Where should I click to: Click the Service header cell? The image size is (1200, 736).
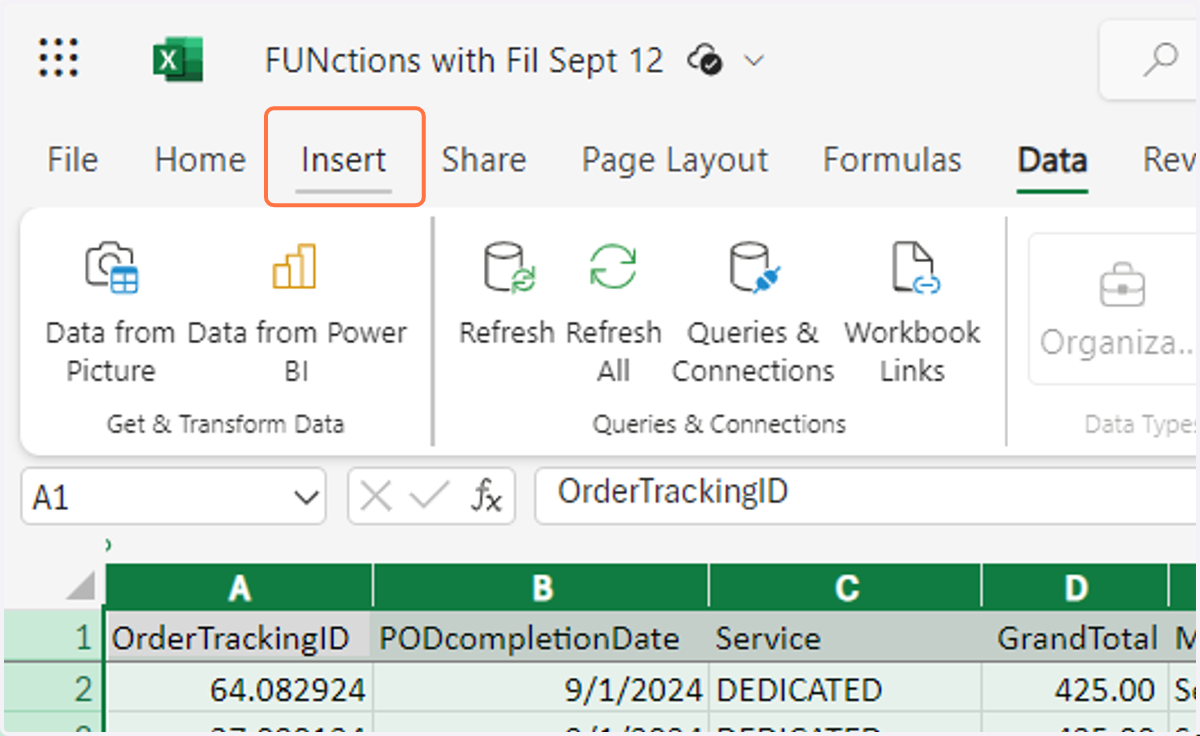tap(846, 637)
